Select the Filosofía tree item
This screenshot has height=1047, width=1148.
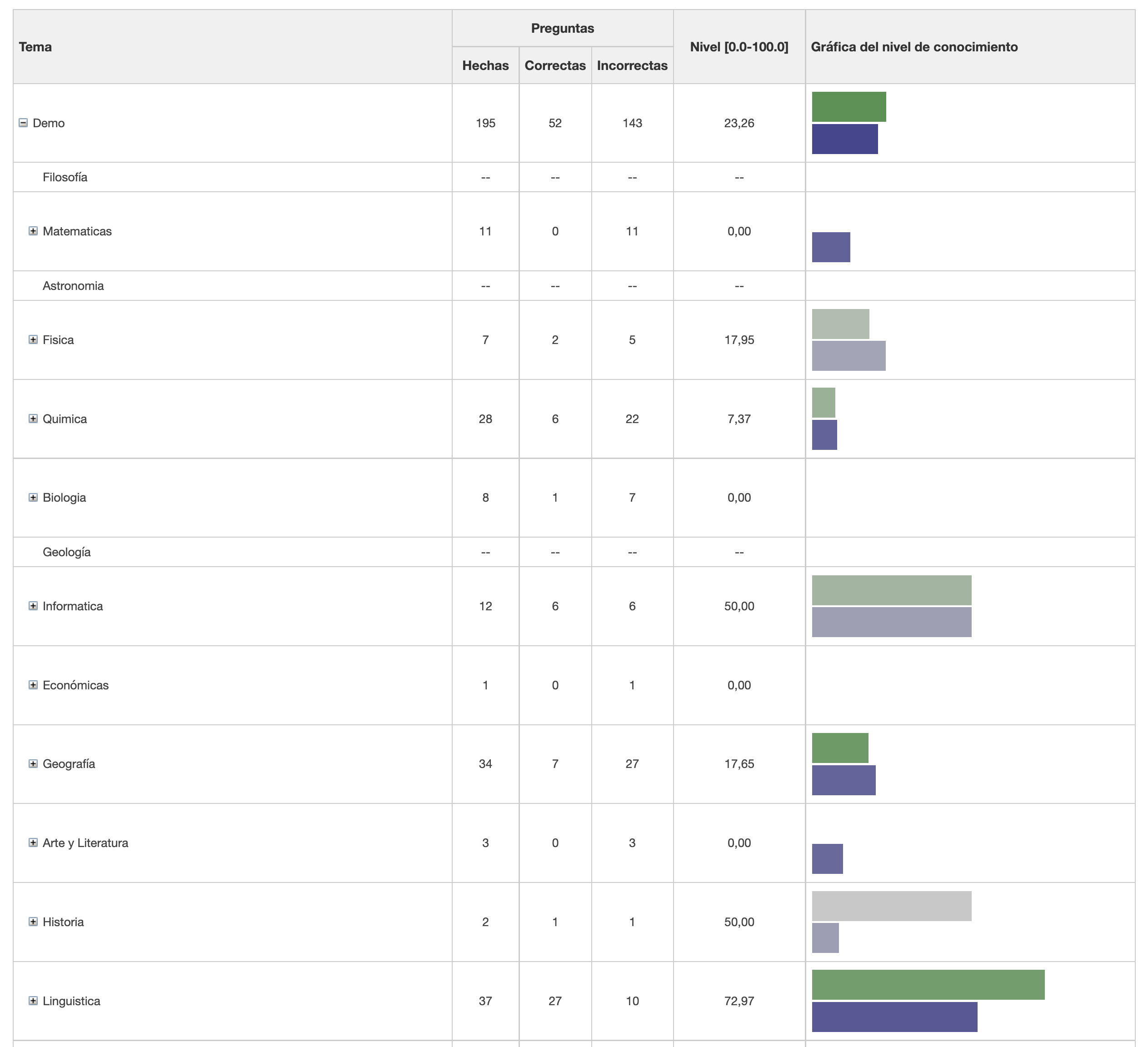[65, 177]
